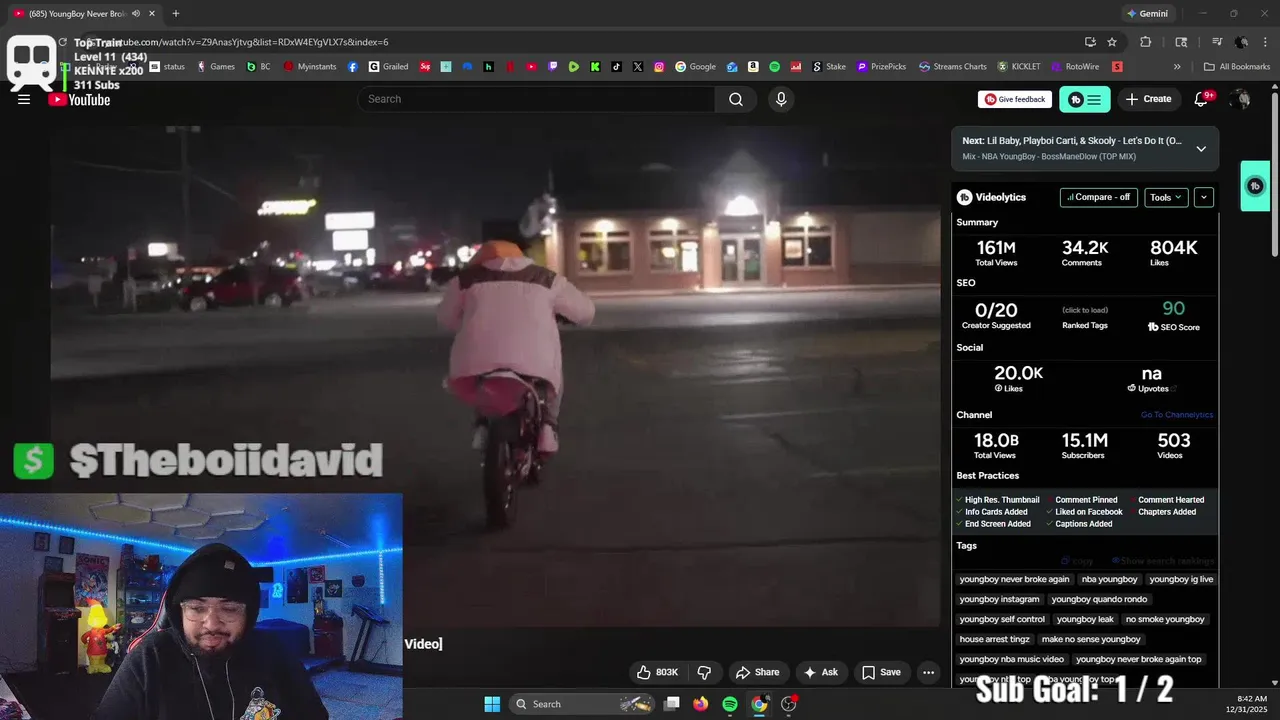Viewport: 1280px width, 720px height.
Task: Focus the YouTube search field
Action: tap(536, 99)
